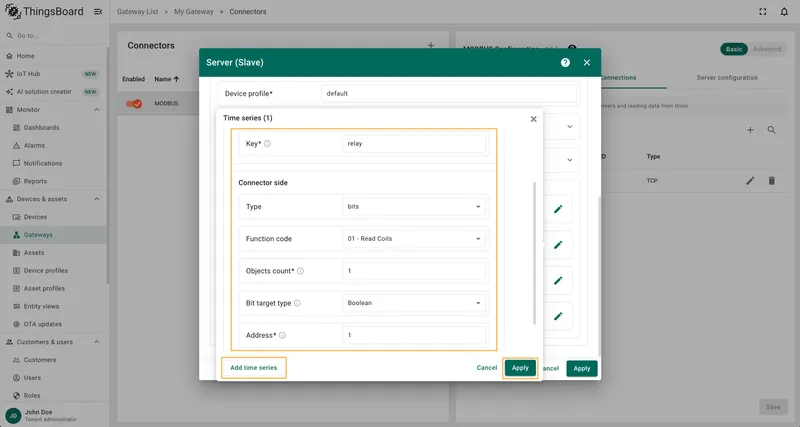Toggle fullscreen mode icon
800x427 pixels.
tap(763, 11)
